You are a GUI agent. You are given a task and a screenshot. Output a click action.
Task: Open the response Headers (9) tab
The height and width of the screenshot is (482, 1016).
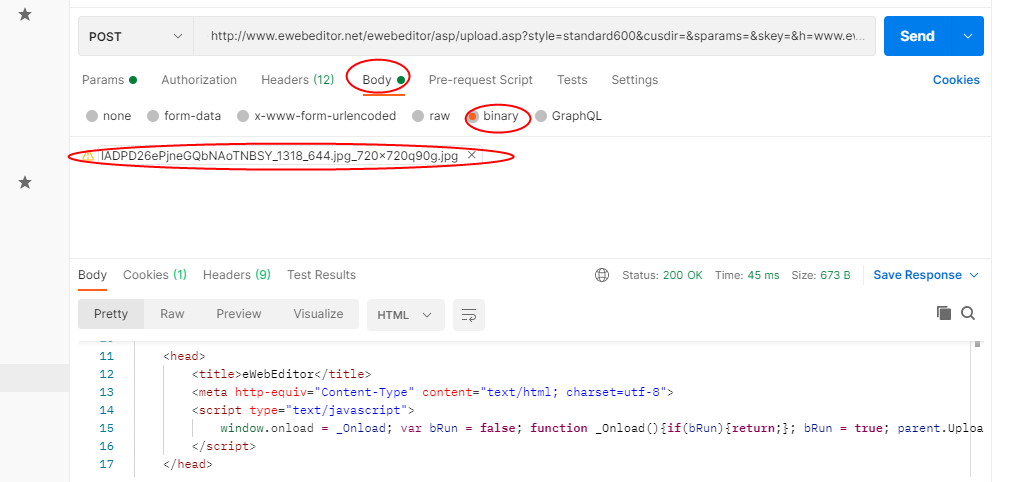tap(237, 275)
